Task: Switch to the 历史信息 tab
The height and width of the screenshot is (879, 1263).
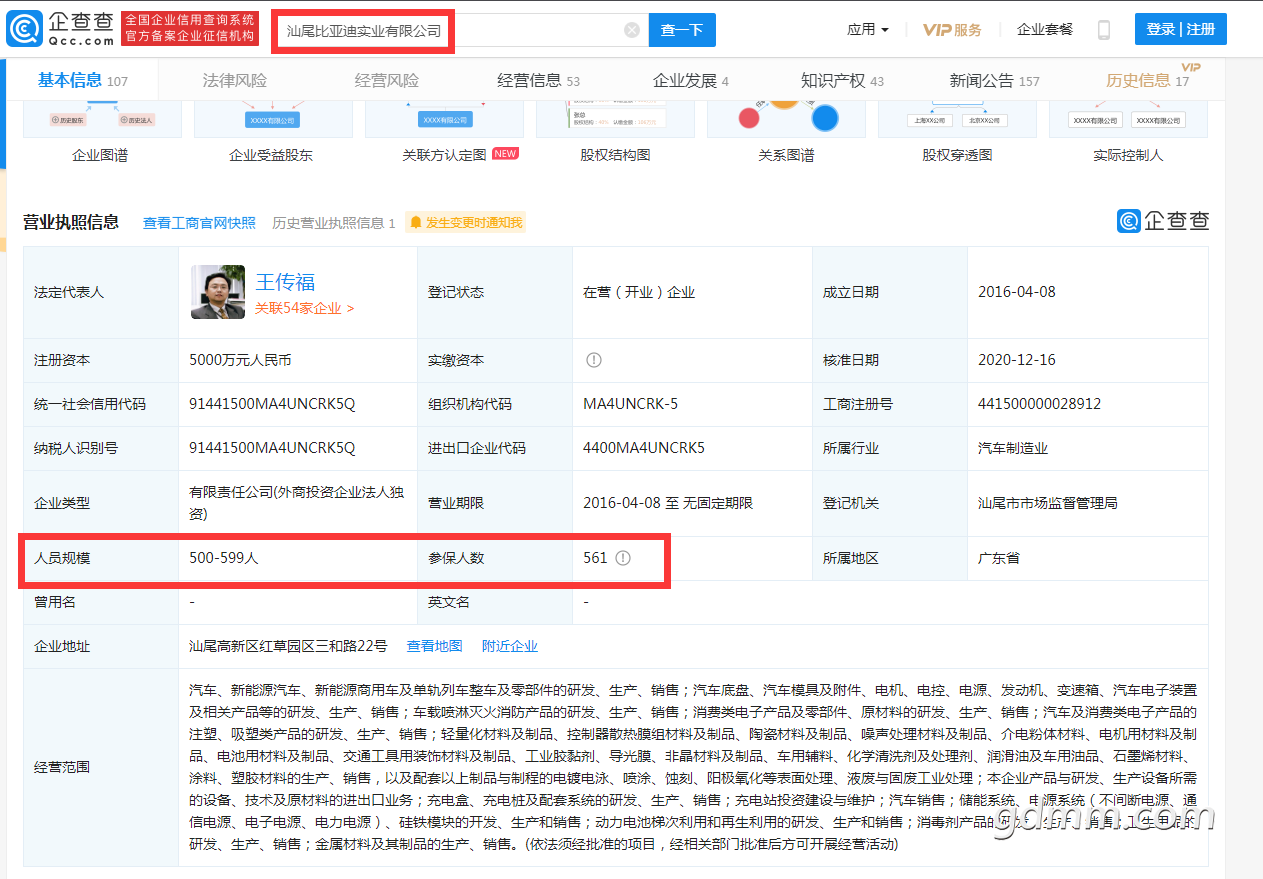Action: point(1148,81)
